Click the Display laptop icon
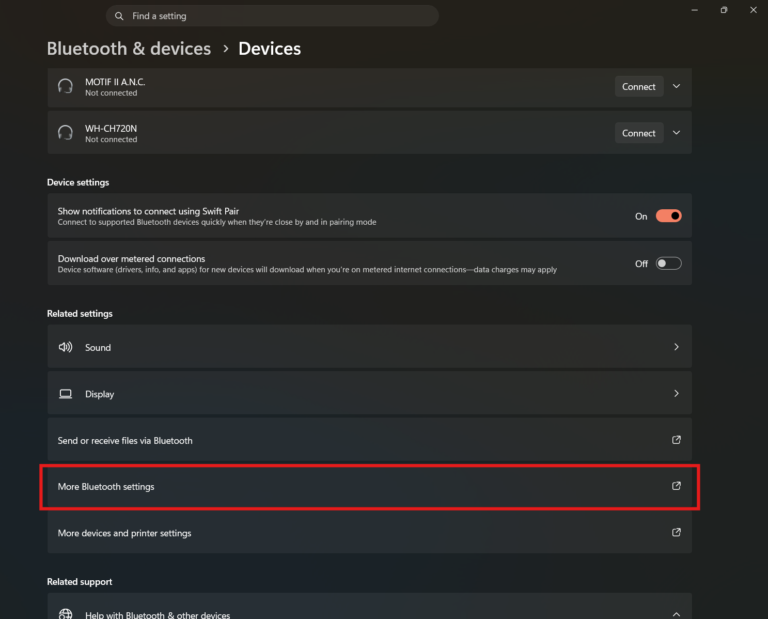768x619 pixels. (x=65, y=394)
